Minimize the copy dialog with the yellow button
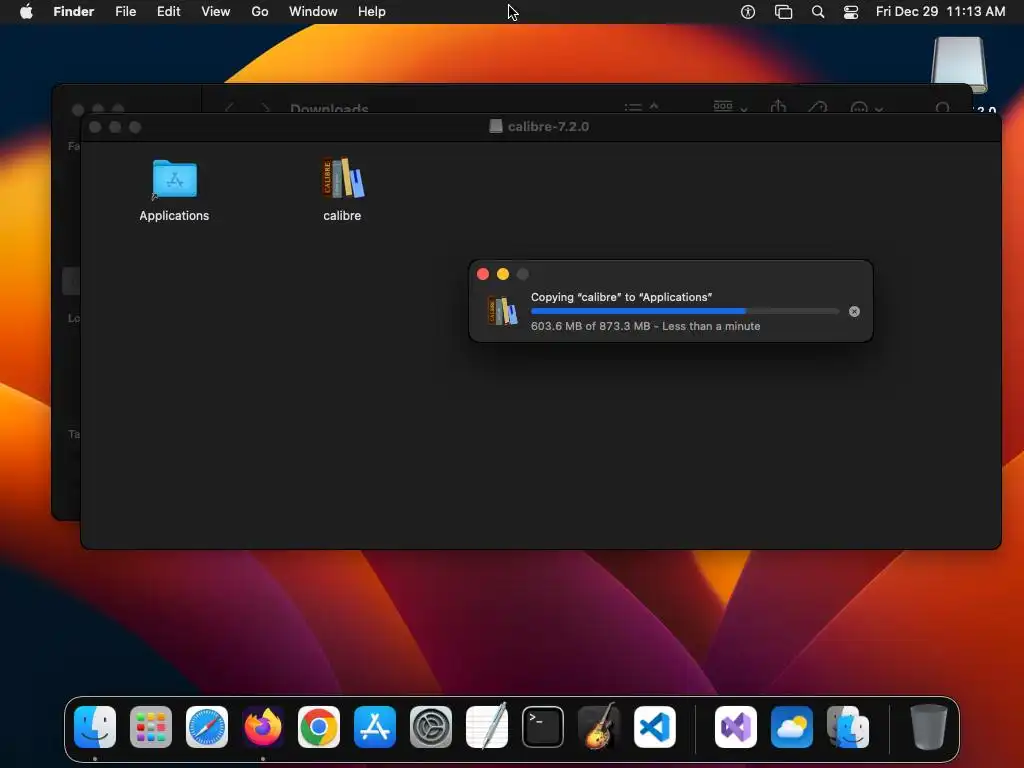This screenshot has width=1024, height=768. coord(503,274)
